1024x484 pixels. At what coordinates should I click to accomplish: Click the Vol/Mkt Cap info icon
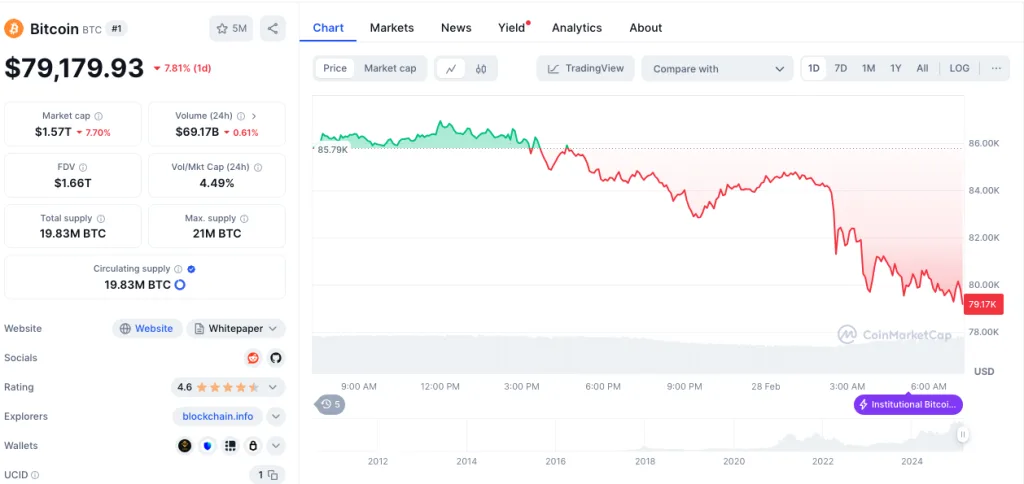click(258, 168)
